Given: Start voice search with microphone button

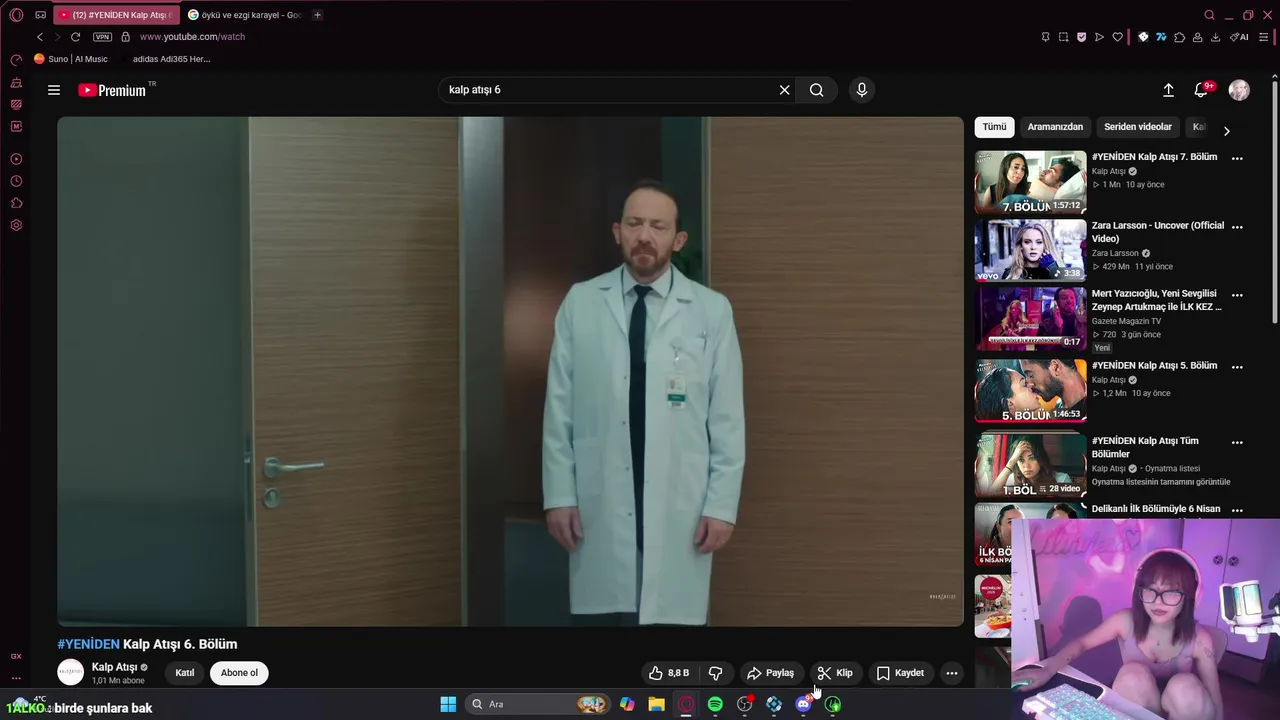Looking at the screenshot, I should 862,90.
